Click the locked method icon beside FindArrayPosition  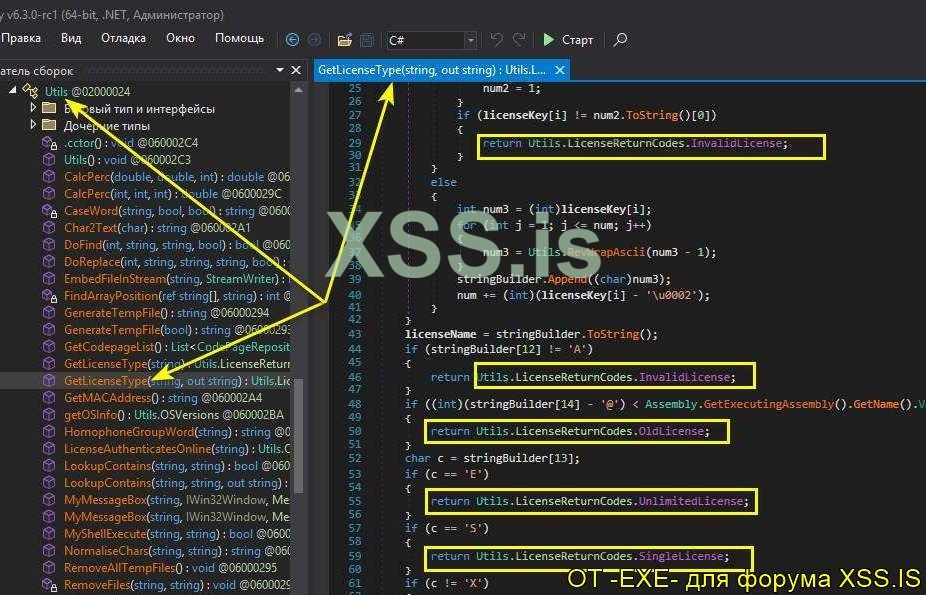click(x=49, y=296)
